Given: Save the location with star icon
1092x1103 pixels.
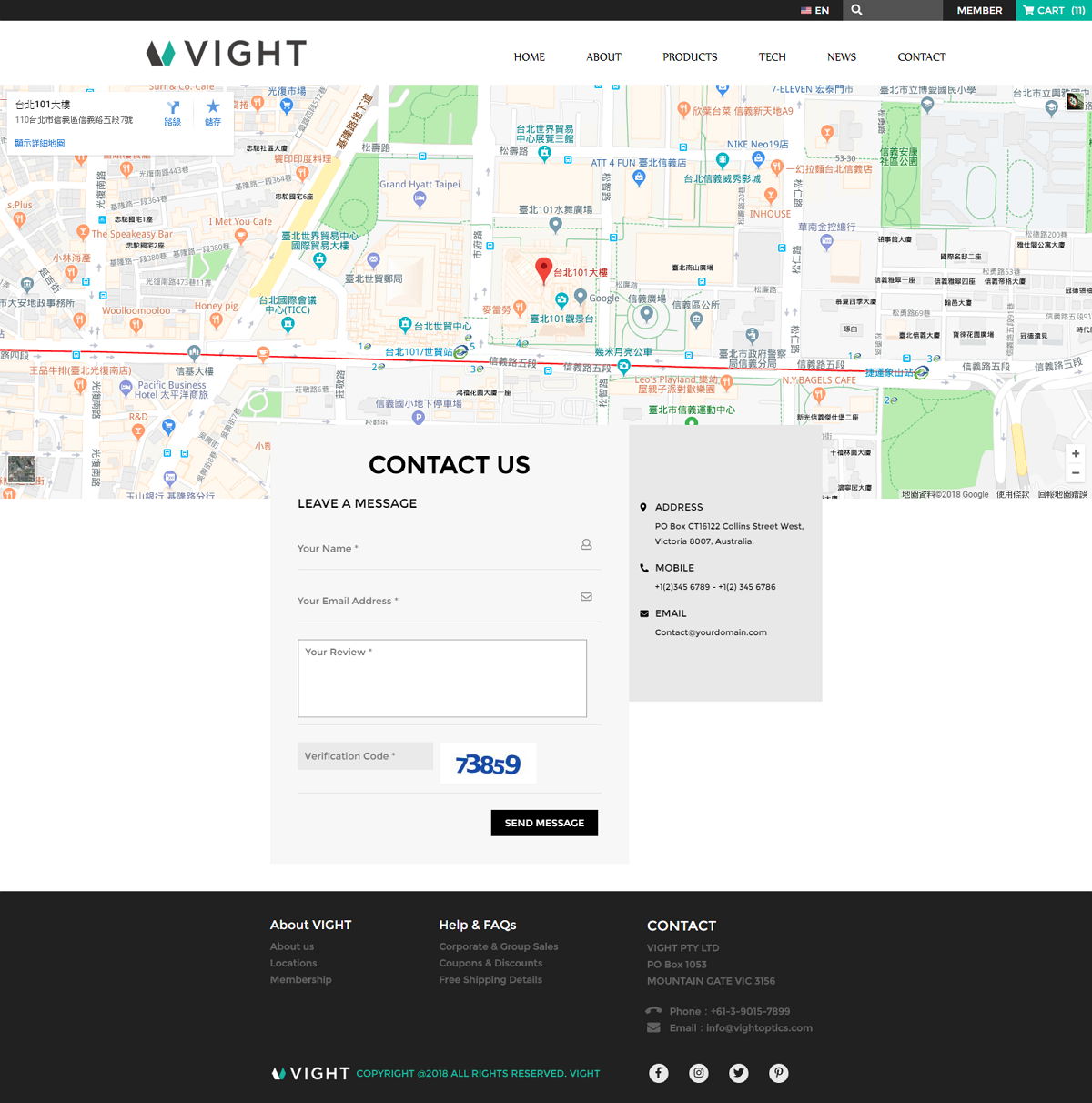Looking at the screenshot, I should click(213, 112).
